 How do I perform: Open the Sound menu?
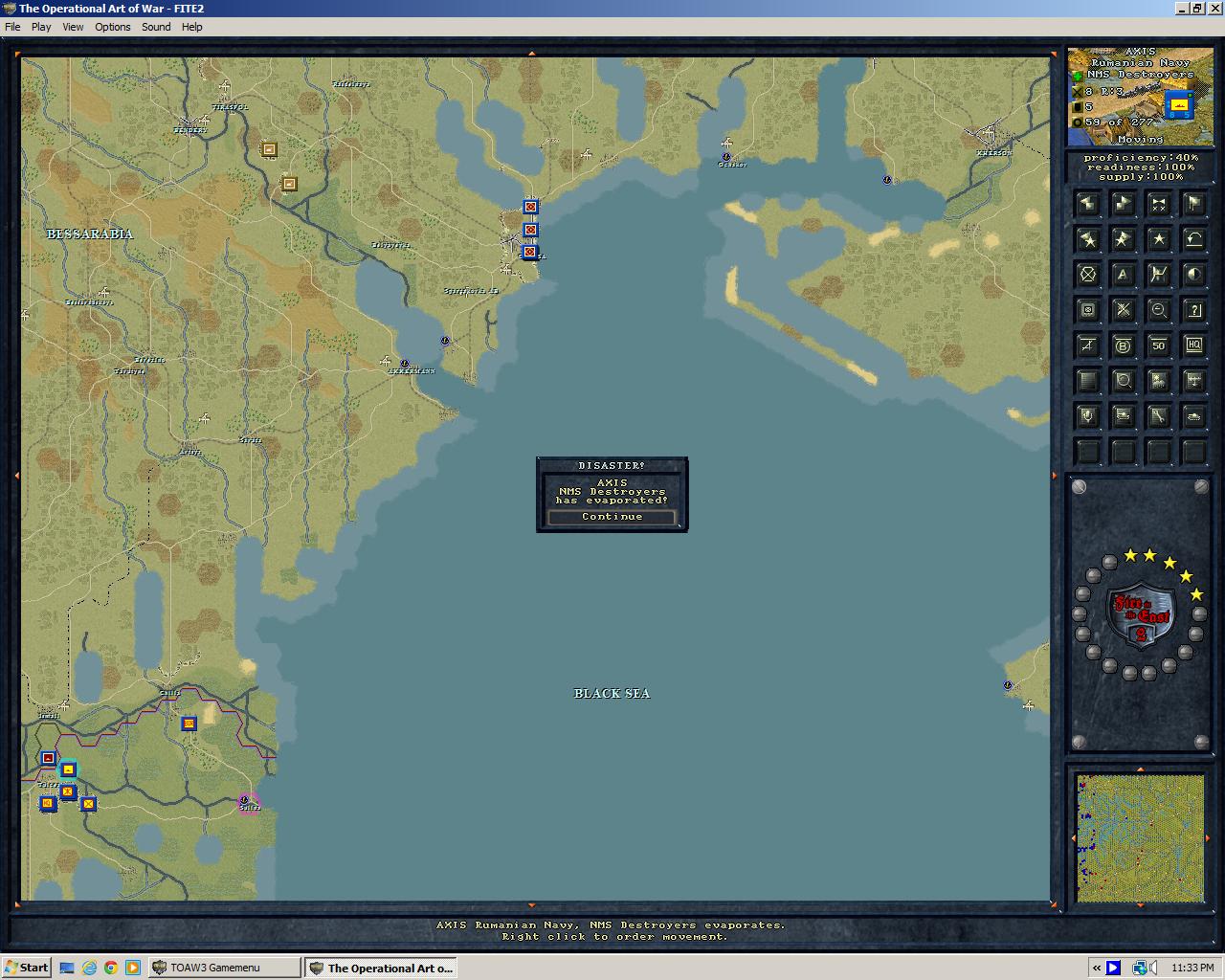point(156,27)
